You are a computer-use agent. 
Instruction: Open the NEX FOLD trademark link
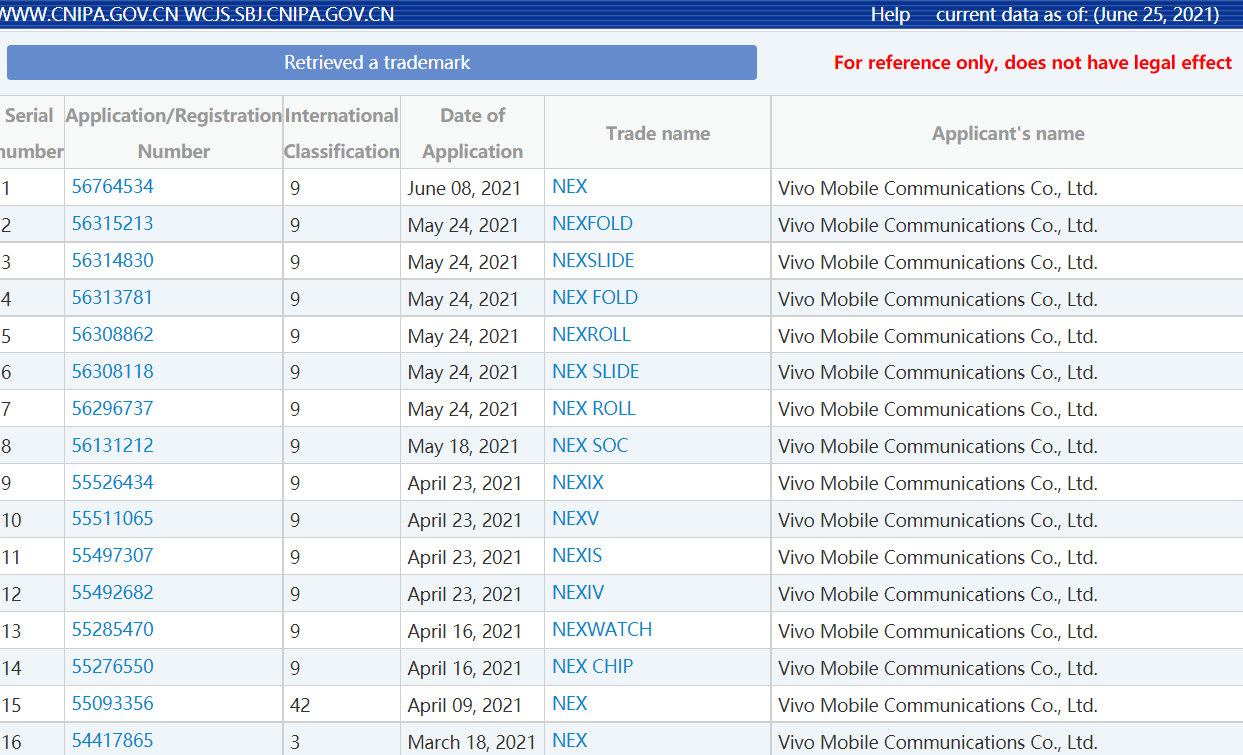tap(595, 298)
